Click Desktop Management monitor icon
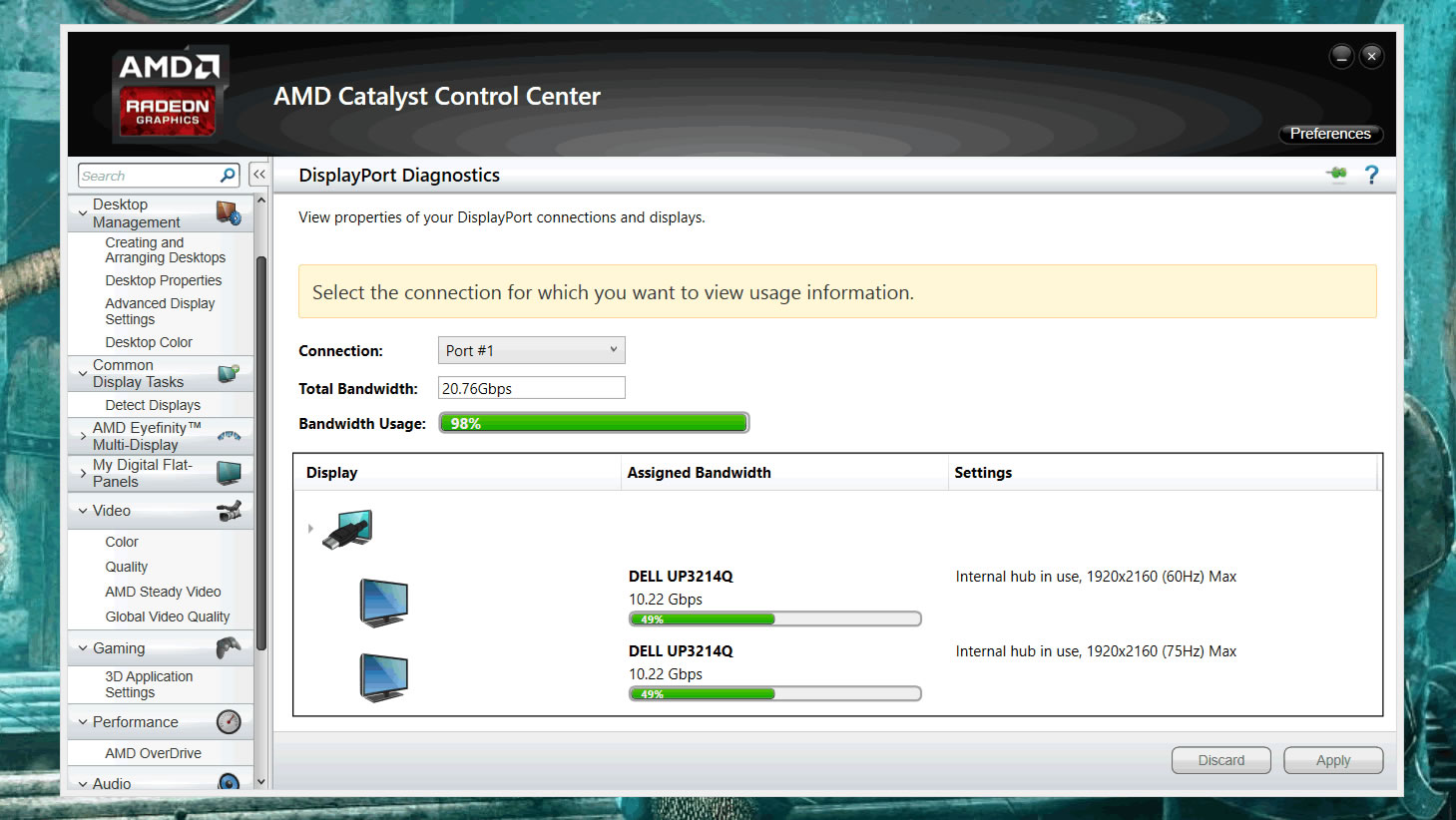The height and width of the screenshot is (820, 1456). coord(229,212)
